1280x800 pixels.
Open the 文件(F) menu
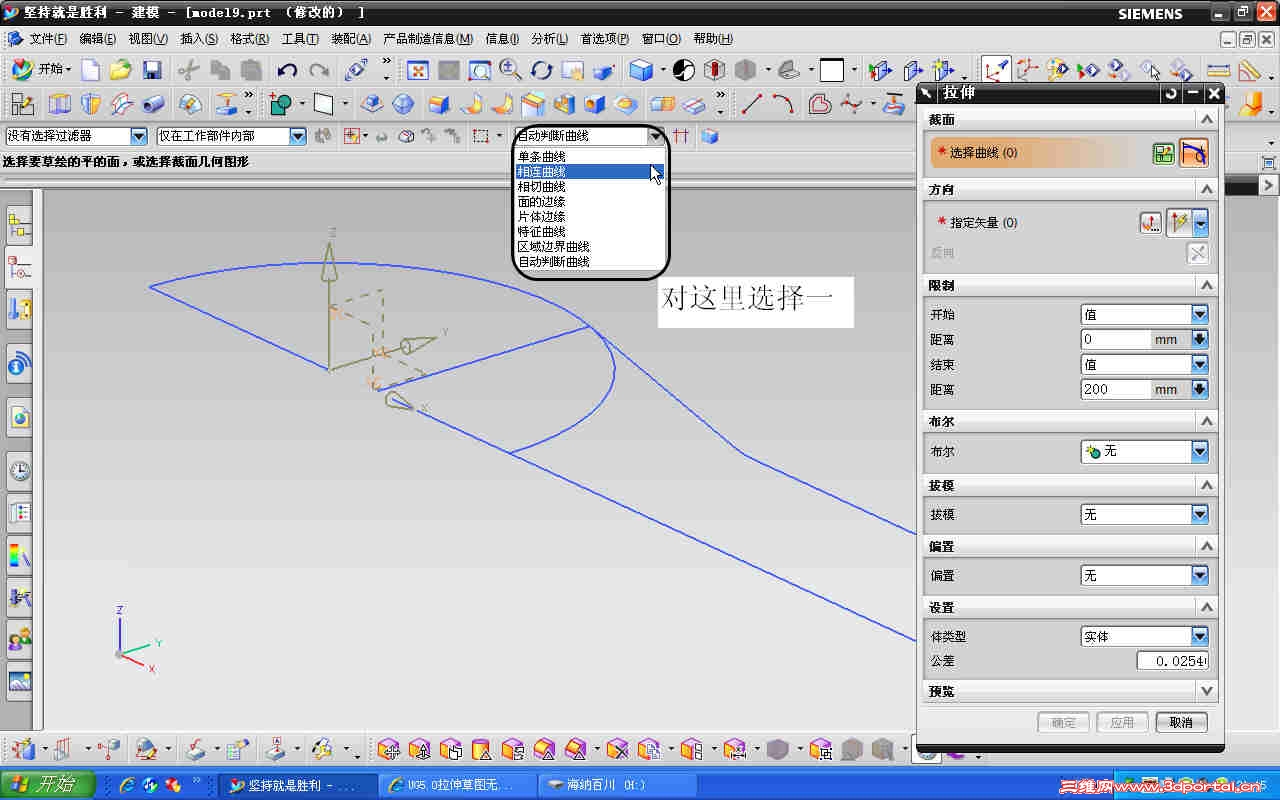pyautogui.click(x=48, y=39)
